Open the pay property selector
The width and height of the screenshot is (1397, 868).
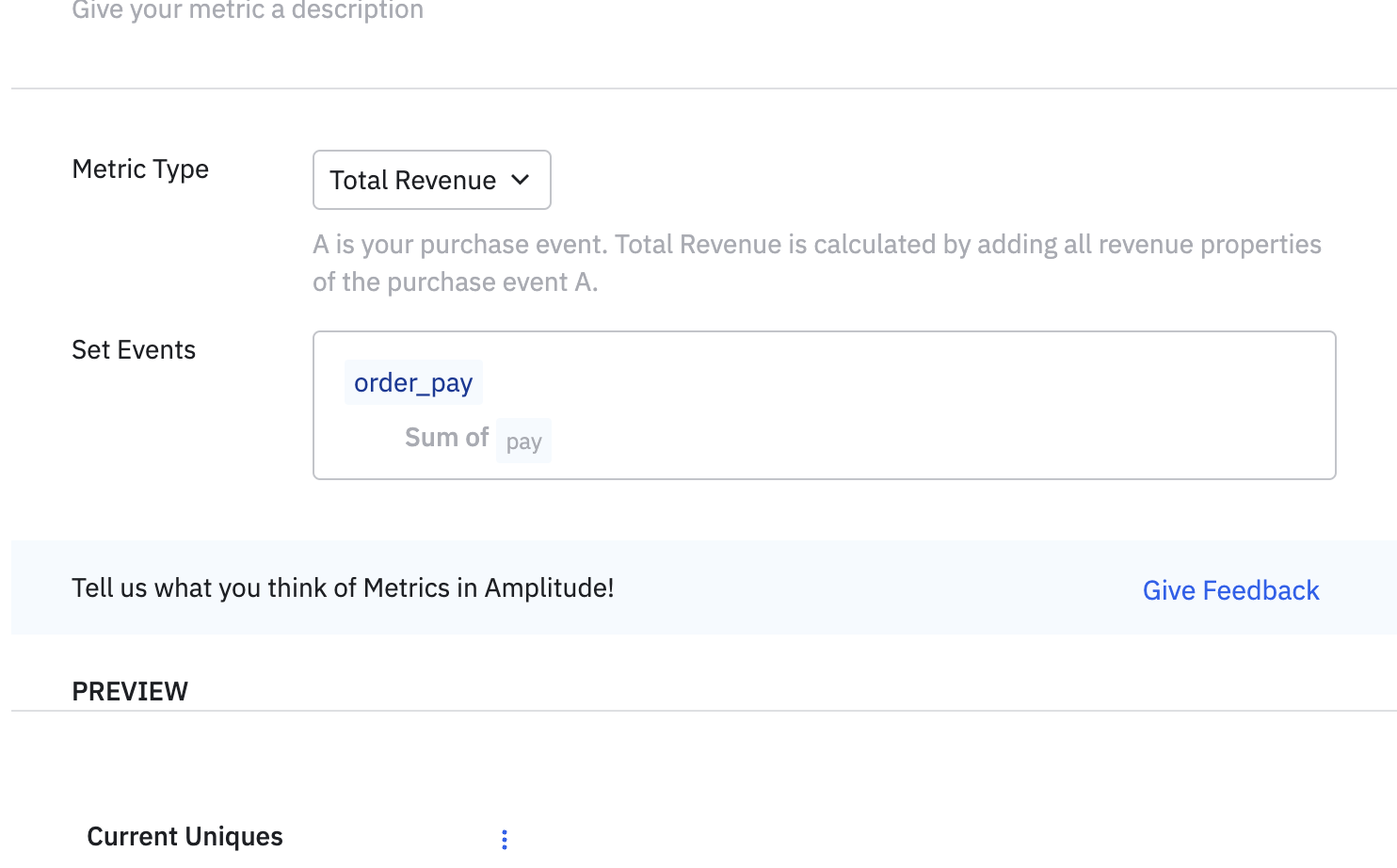pos(523,441)
